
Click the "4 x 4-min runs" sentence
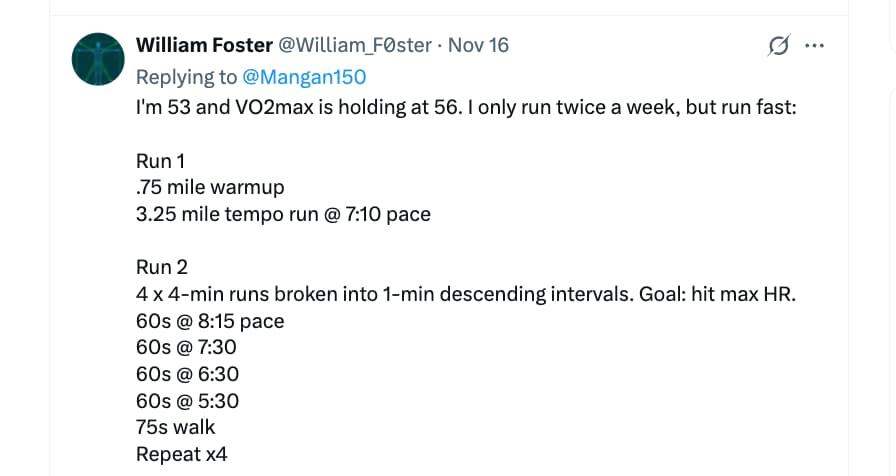[465, 295]
